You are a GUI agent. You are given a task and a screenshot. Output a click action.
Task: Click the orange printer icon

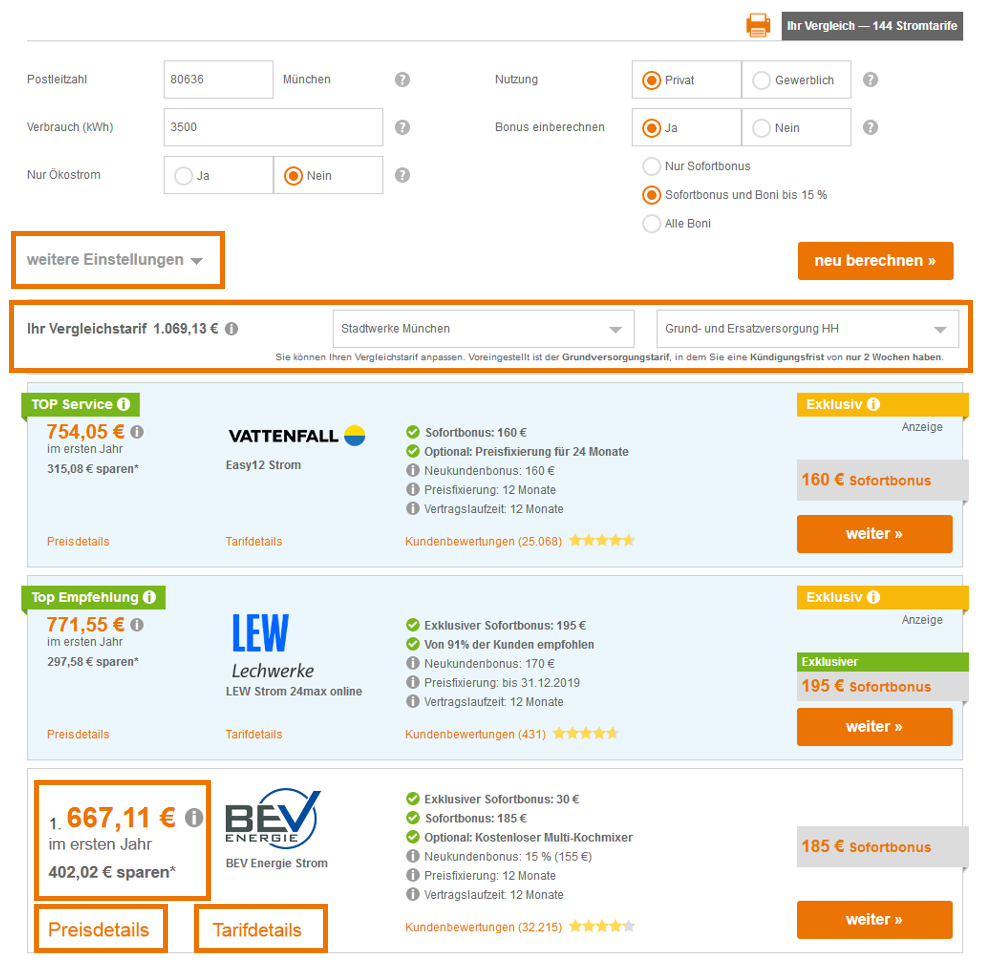(758, 26)
